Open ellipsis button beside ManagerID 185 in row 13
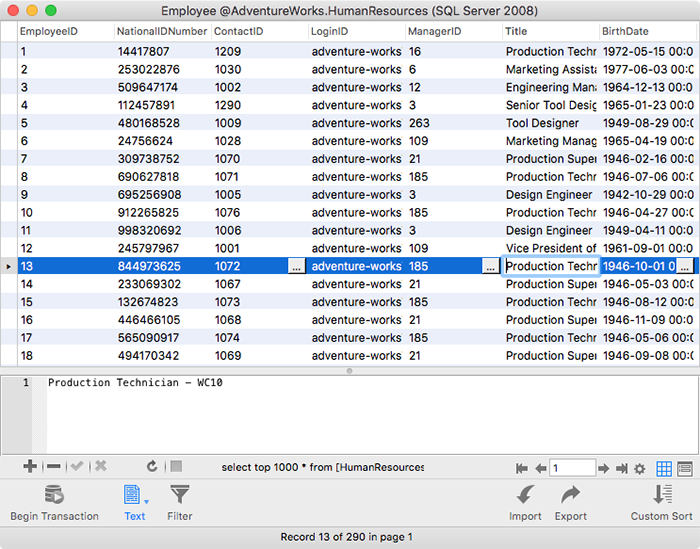 [490, 266]
